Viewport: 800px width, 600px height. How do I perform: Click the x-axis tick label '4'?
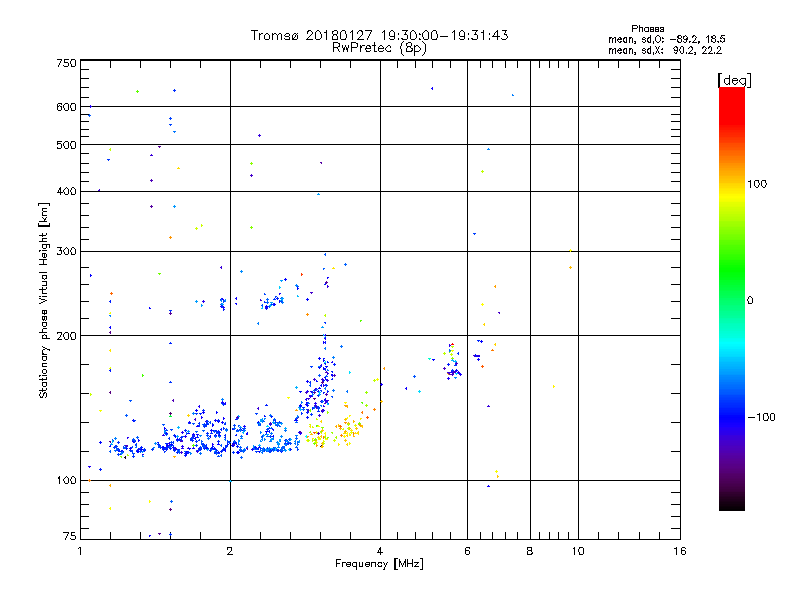click(x=380, y=551)
